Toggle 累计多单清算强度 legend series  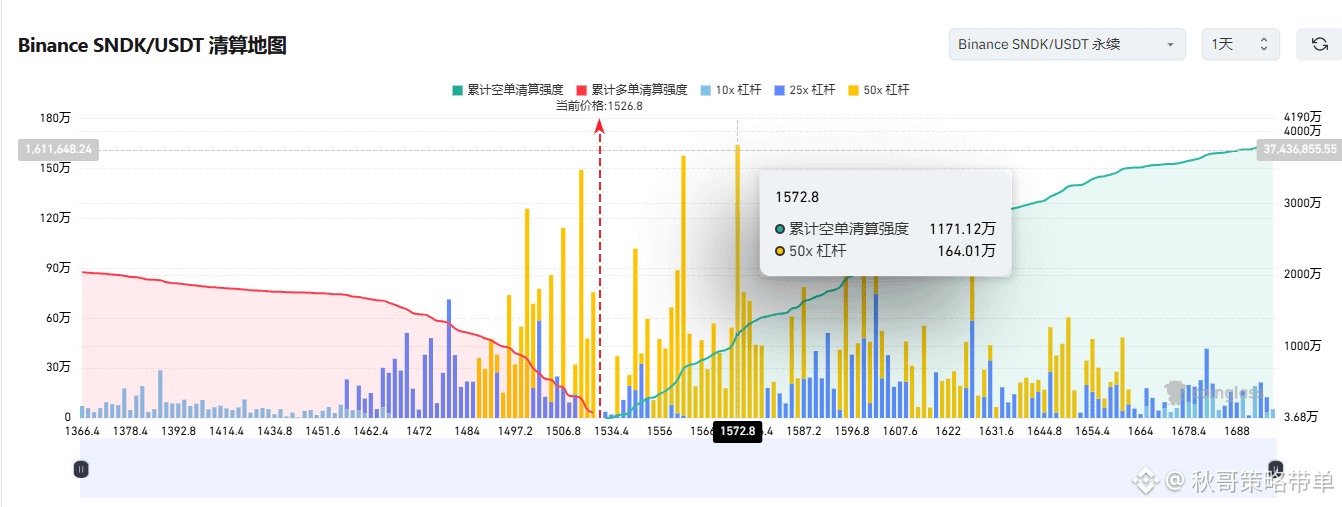pos(632,90)
